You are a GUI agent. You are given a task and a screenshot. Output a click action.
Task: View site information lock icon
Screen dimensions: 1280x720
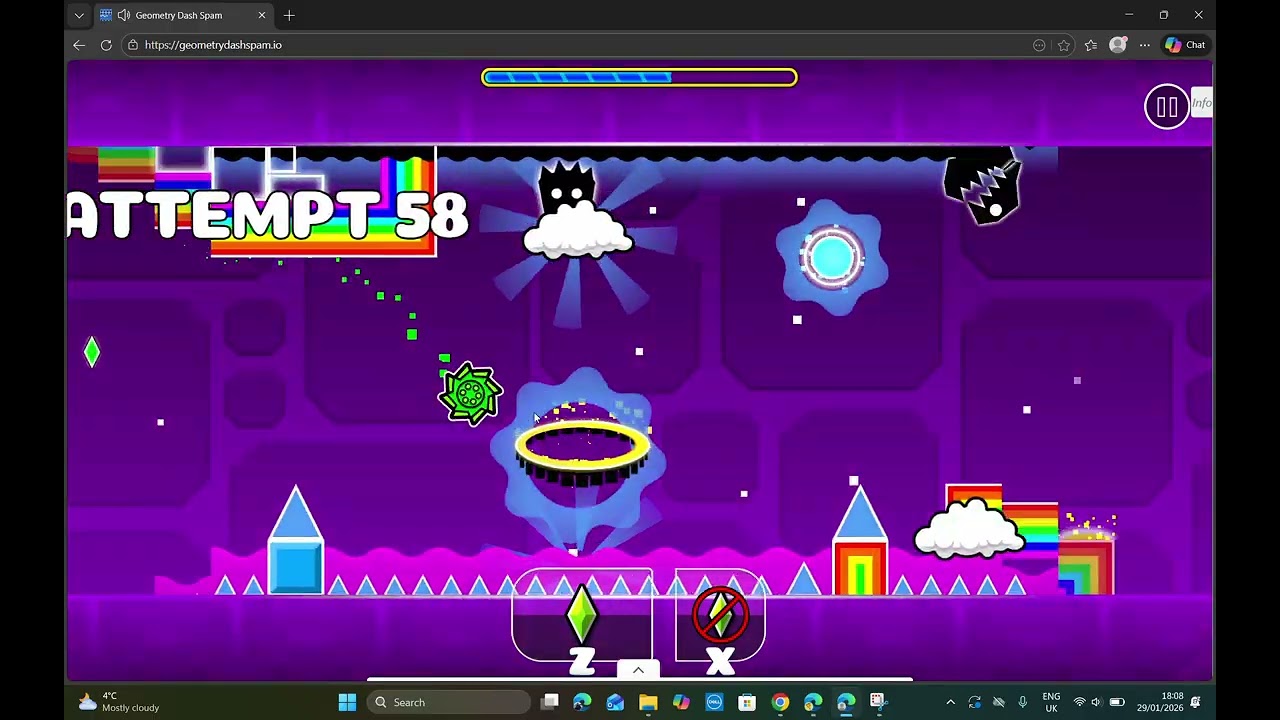(133, 45)
